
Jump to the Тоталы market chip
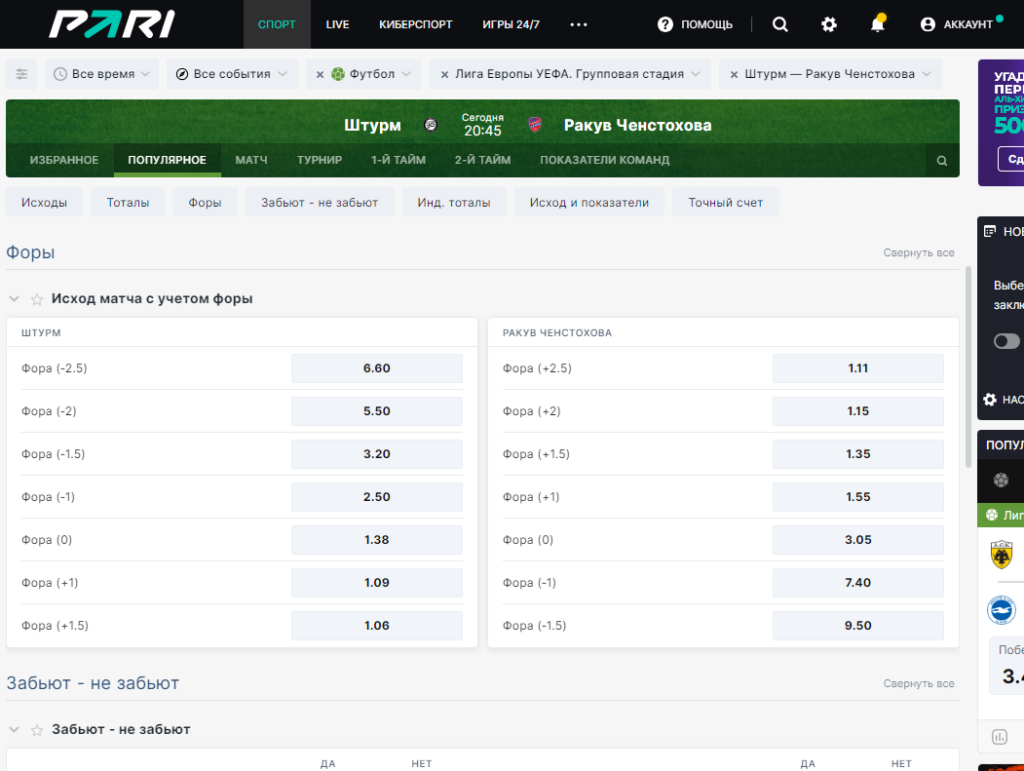click(128, 202)
